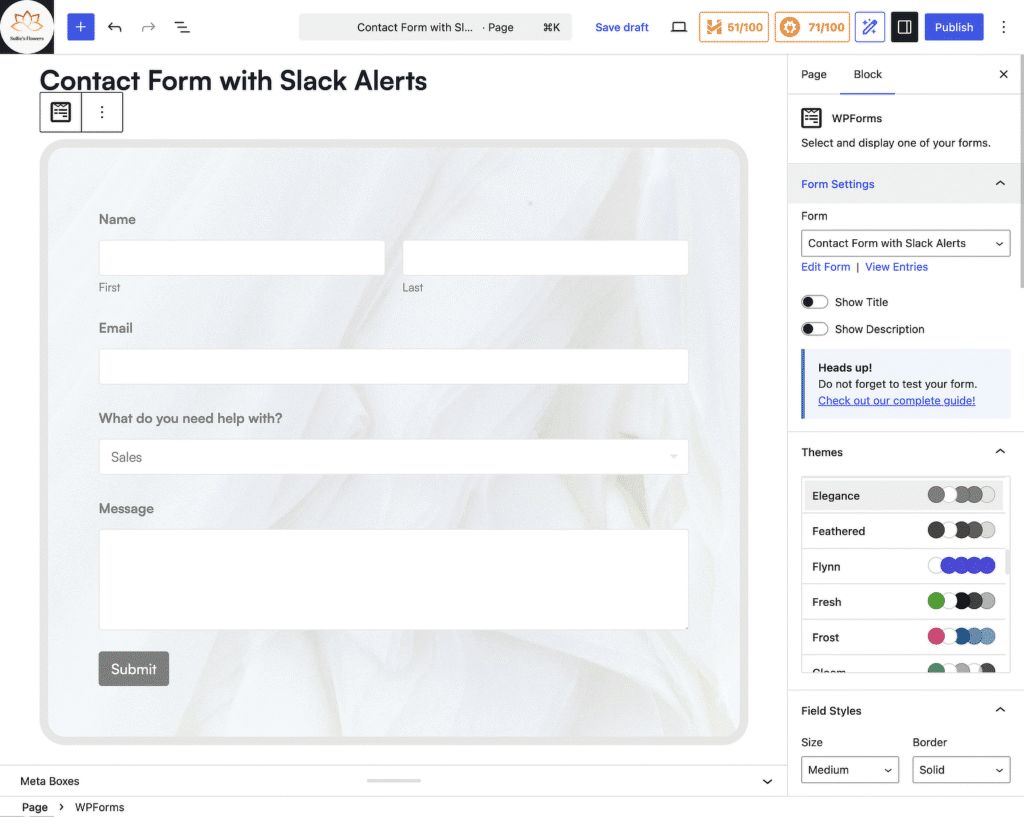Click Save draft
1024x817 pixels.
[x=621, y=27]
